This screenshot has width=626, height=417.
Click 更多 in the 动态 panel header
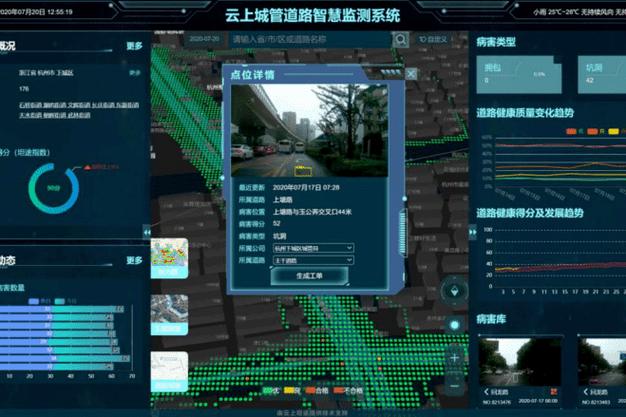click(x=135, y=260)
